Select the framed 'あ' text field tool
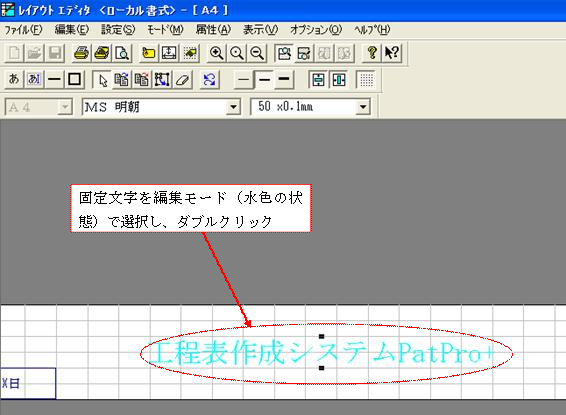This screenshot has width=566, height=415. [x=34, y=79]
